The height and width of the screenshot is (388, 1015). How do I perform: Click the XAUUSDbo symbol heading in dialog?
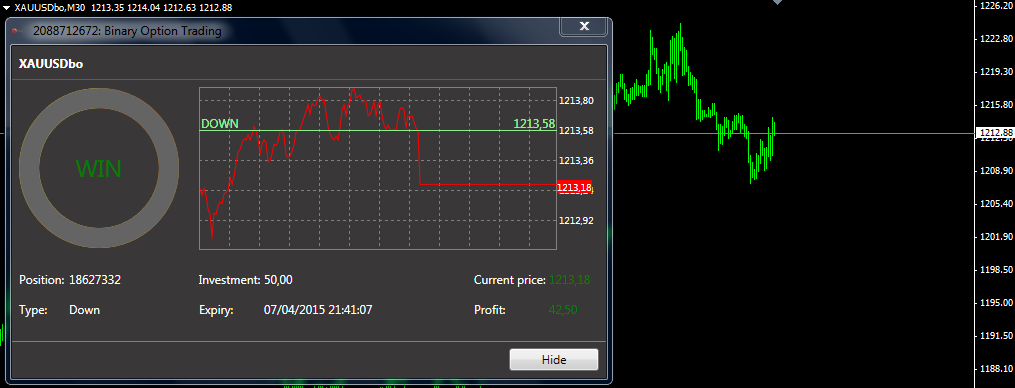click(51, 64)
